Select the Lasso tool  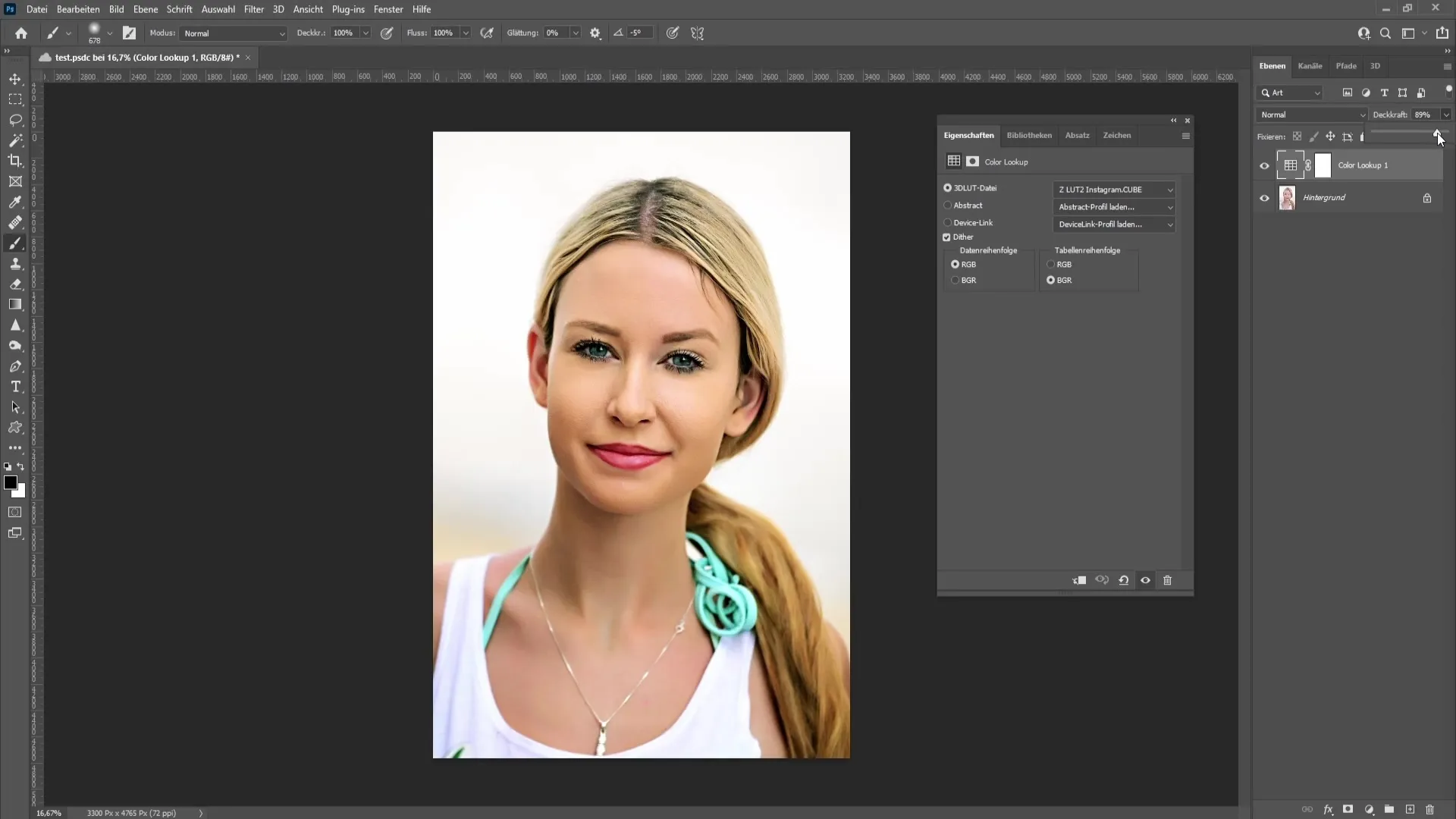15,120
